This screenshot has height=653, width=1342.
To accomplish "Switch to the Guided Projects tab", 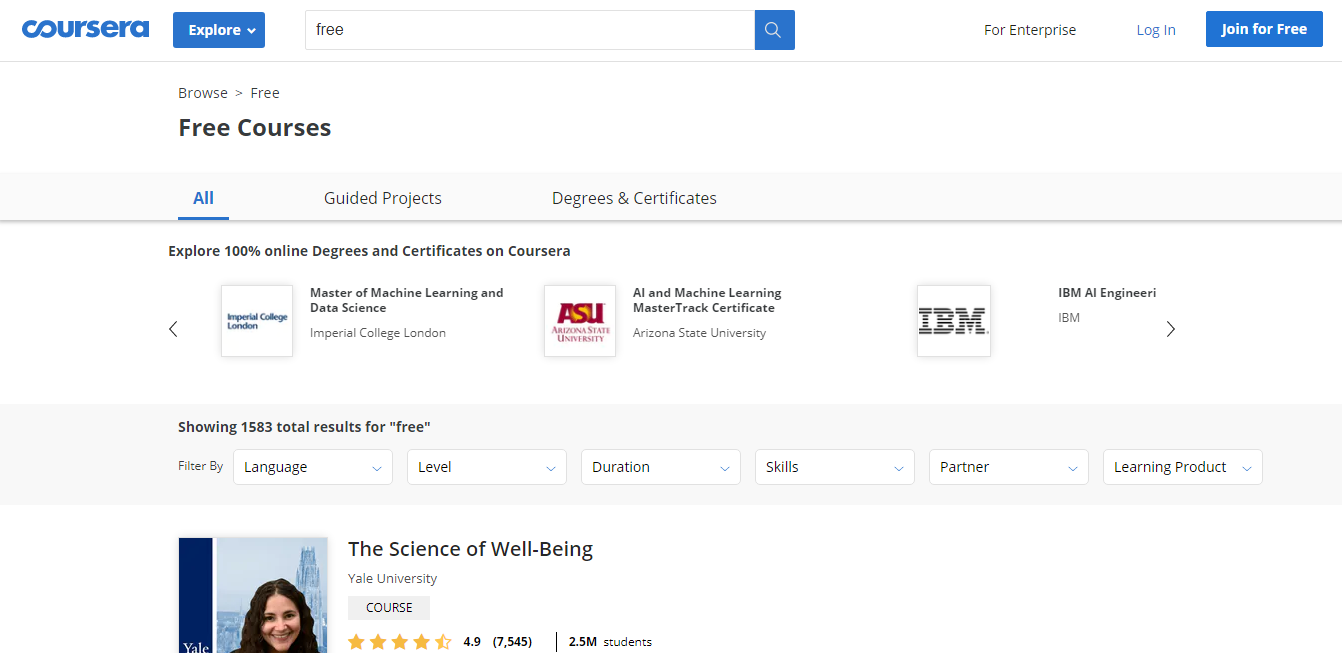I will pyautogui.click(x=382, y=198).
